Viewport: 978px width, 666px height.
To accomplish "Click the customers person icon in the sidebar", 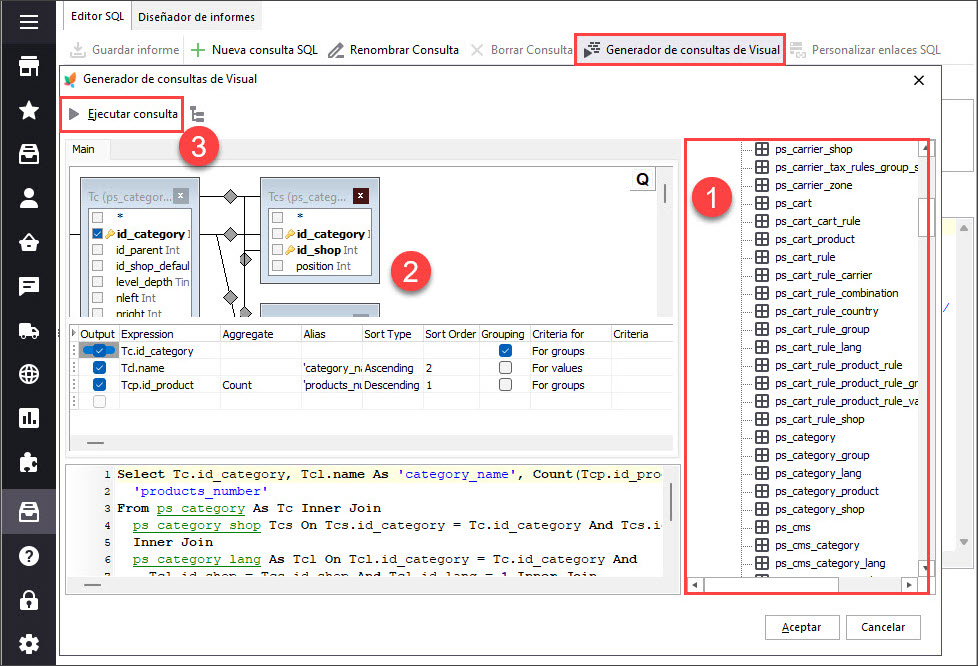I will (29, 198).
